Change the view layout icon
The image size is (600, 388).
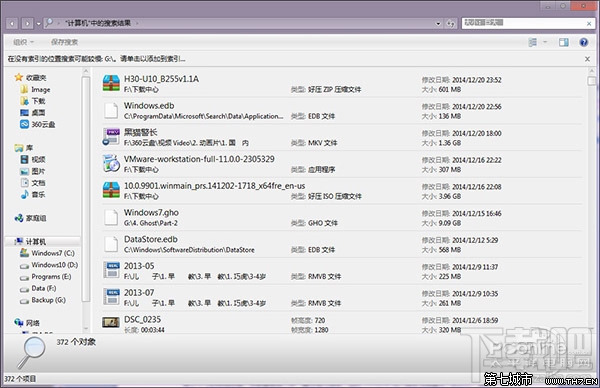[532, 42]
